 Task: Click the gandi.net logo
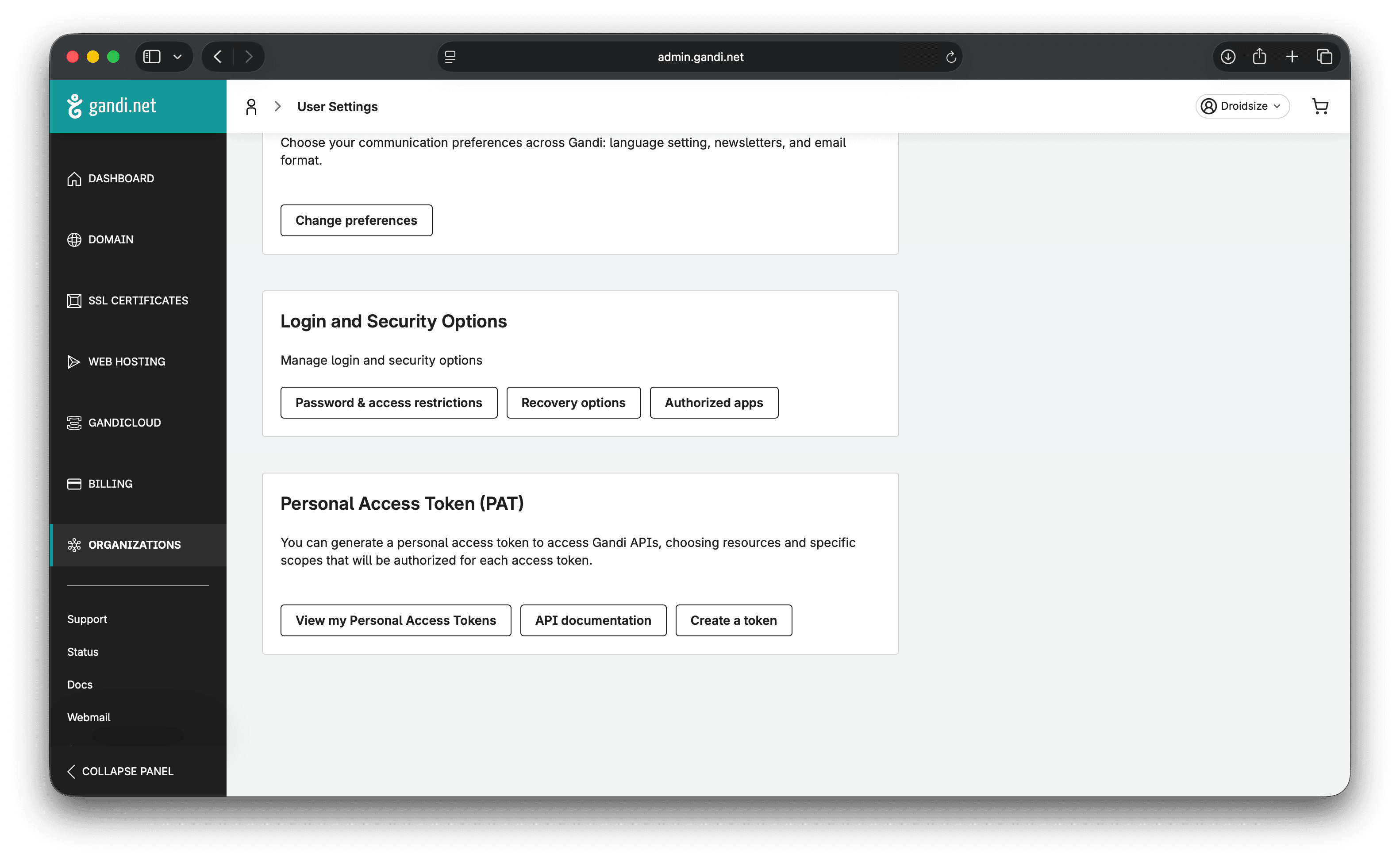(112, 106)
